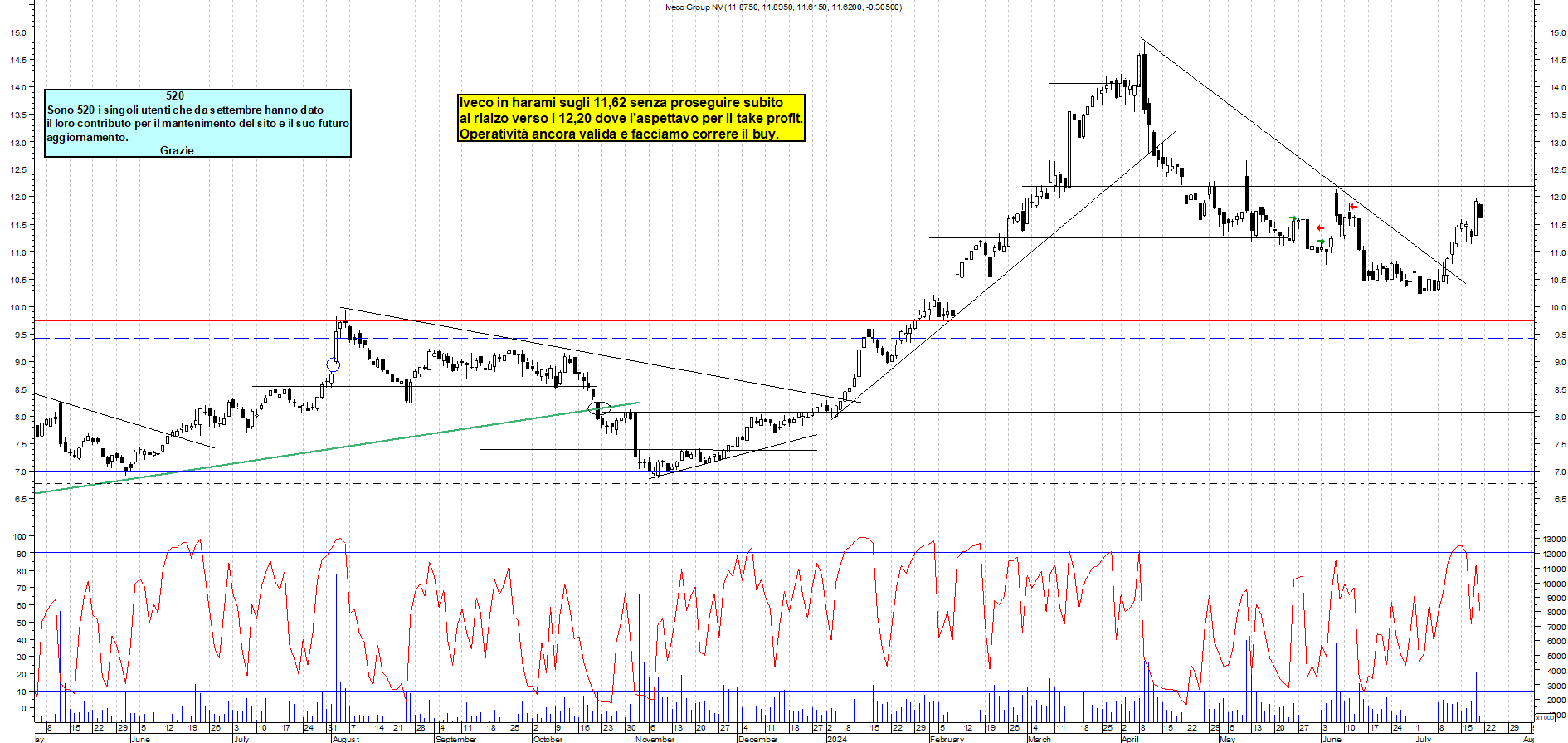
Task: Click '6.5' on the right price axis
Action: (x=1559, y=500)
